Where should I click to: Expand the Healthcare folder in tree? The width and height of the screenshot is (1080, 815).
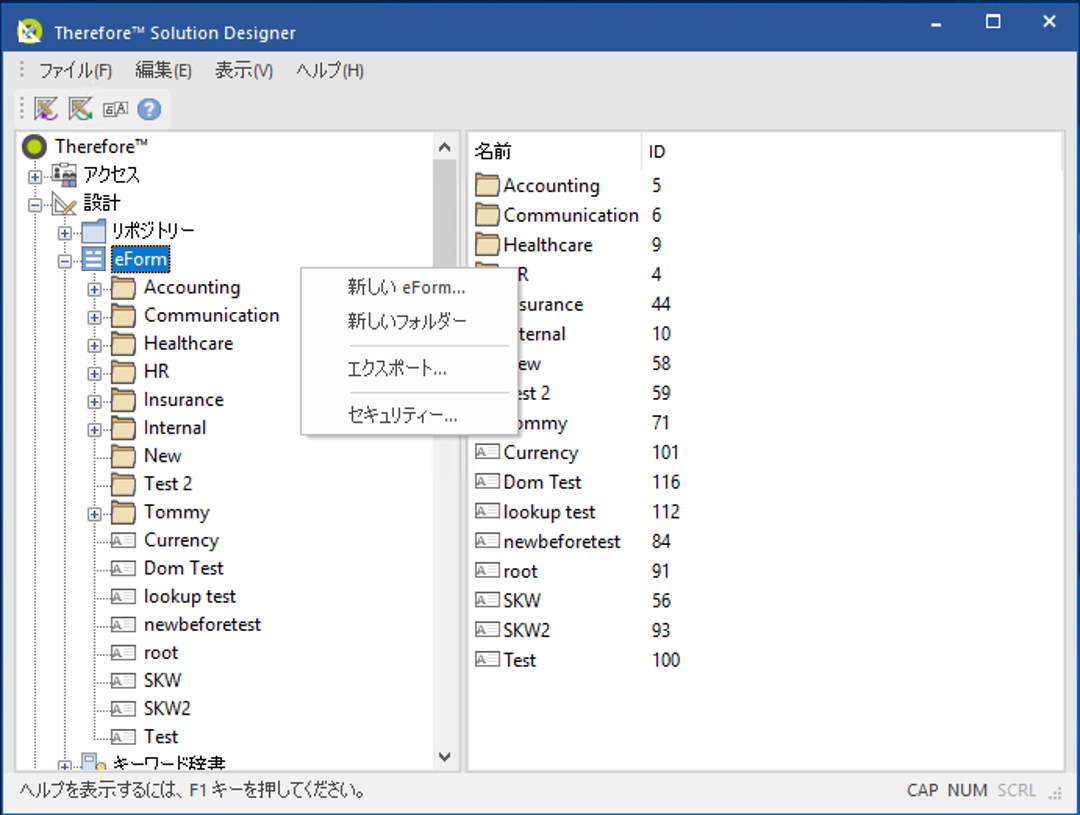point(94,346)
